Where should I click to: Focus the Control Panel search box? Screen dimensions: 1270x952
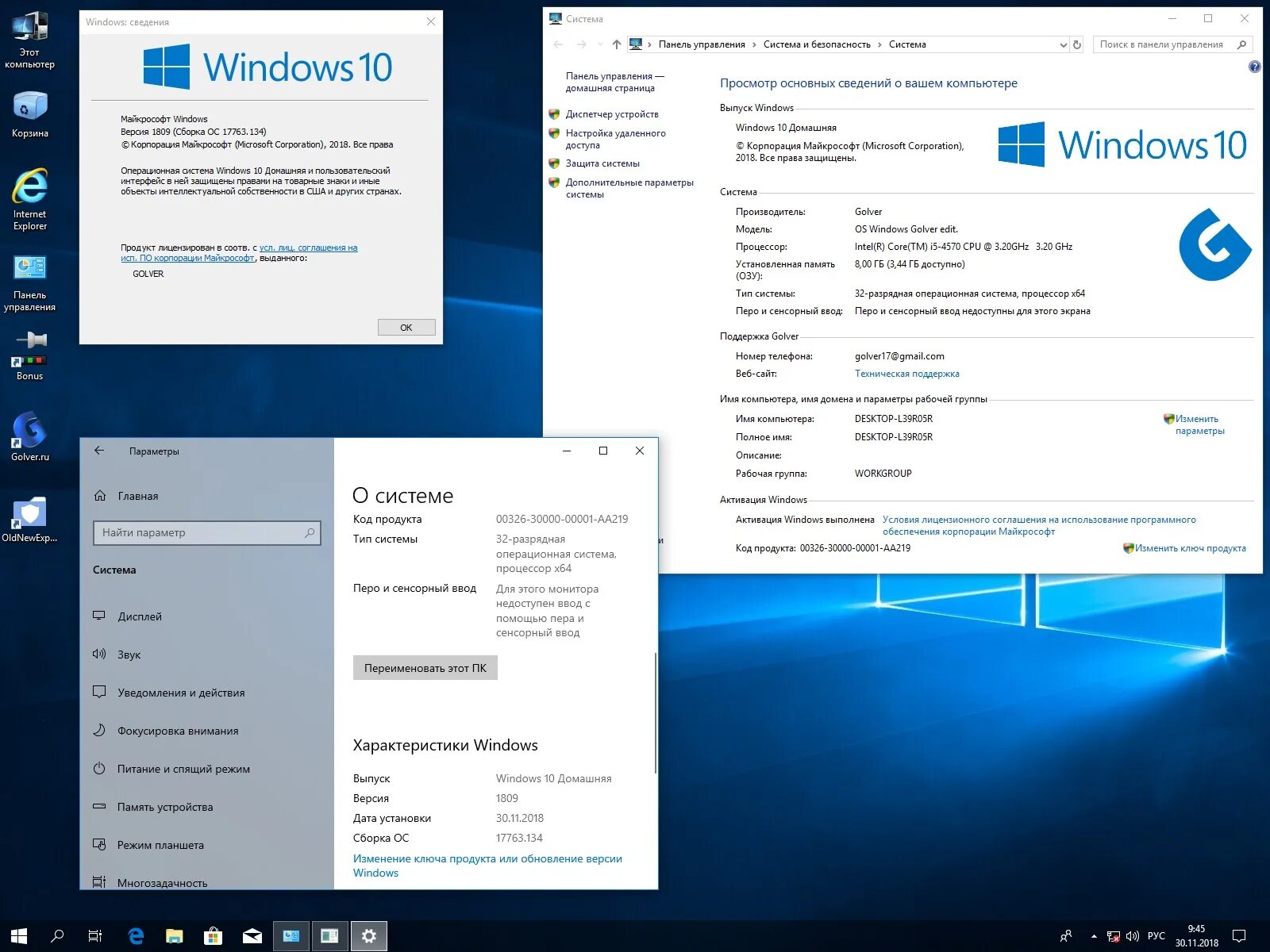1172,44
